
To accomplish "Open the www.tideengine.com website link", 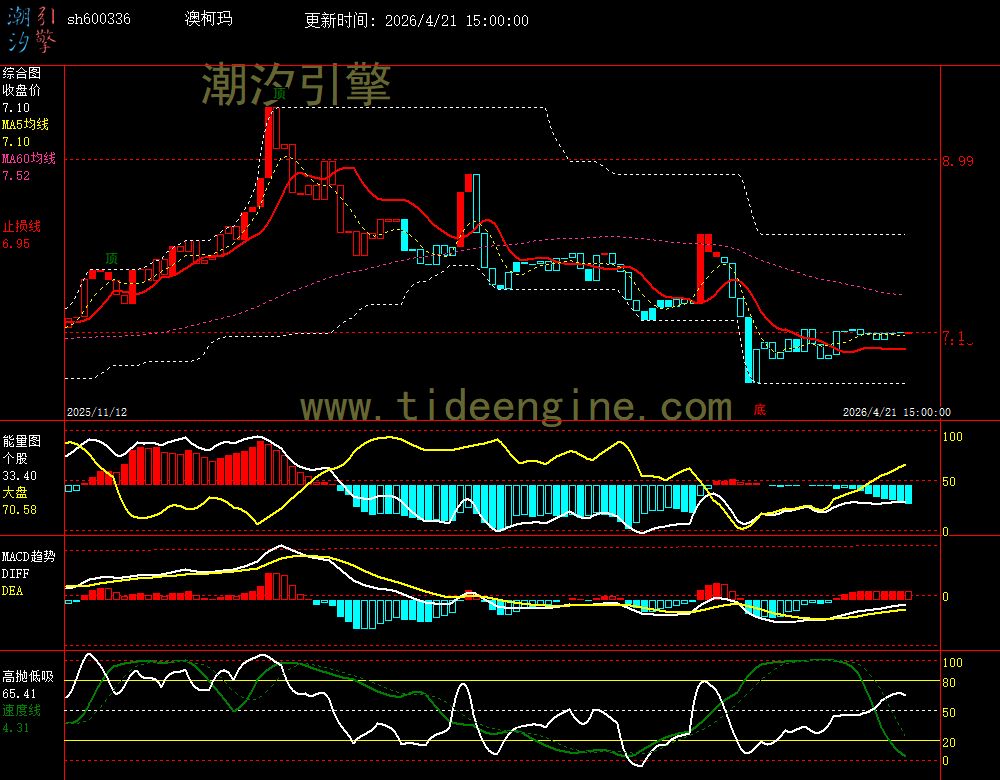I will tap(516, 406).
